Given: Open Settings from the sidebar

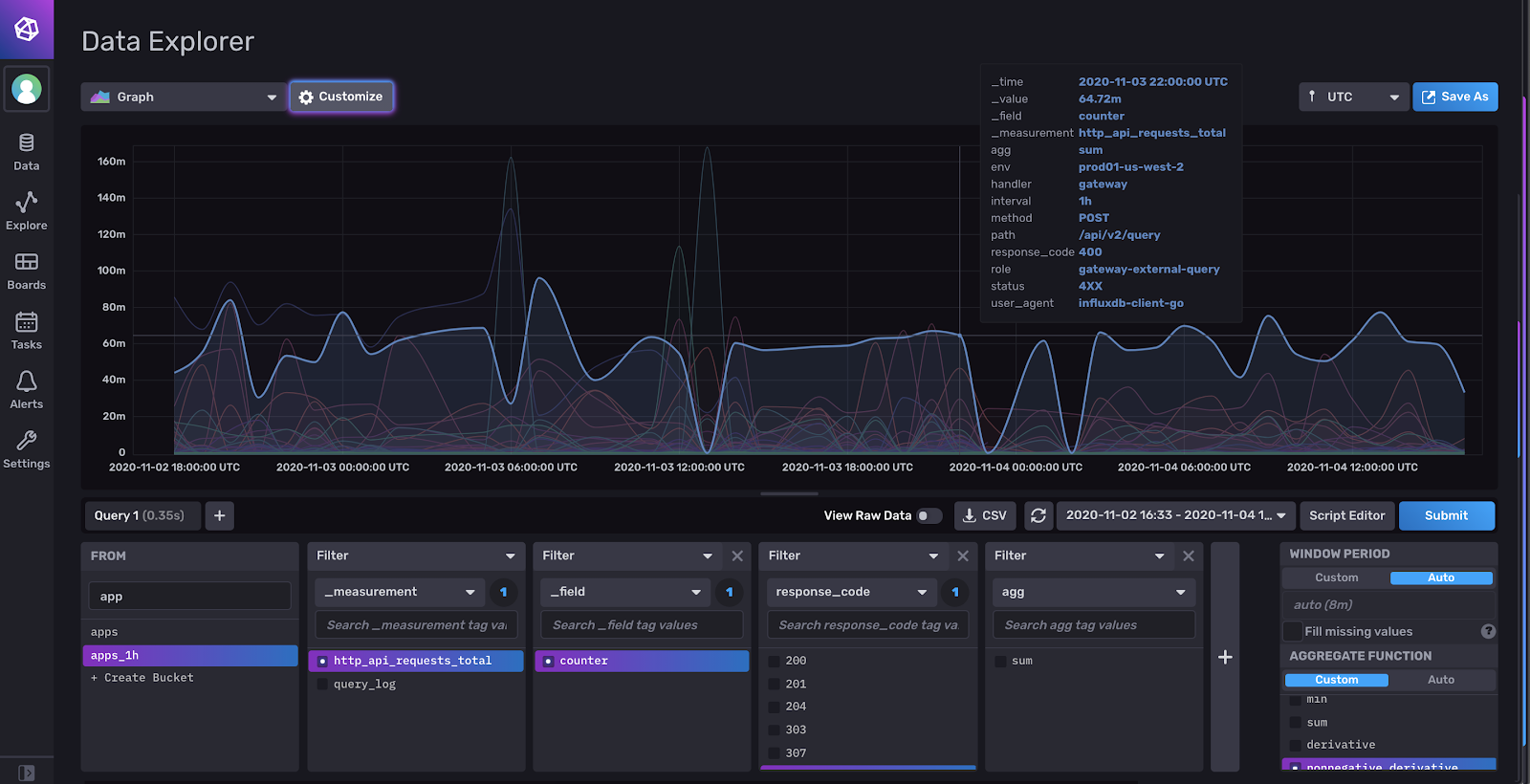Looking at the screenshot, I should (27, 449).
